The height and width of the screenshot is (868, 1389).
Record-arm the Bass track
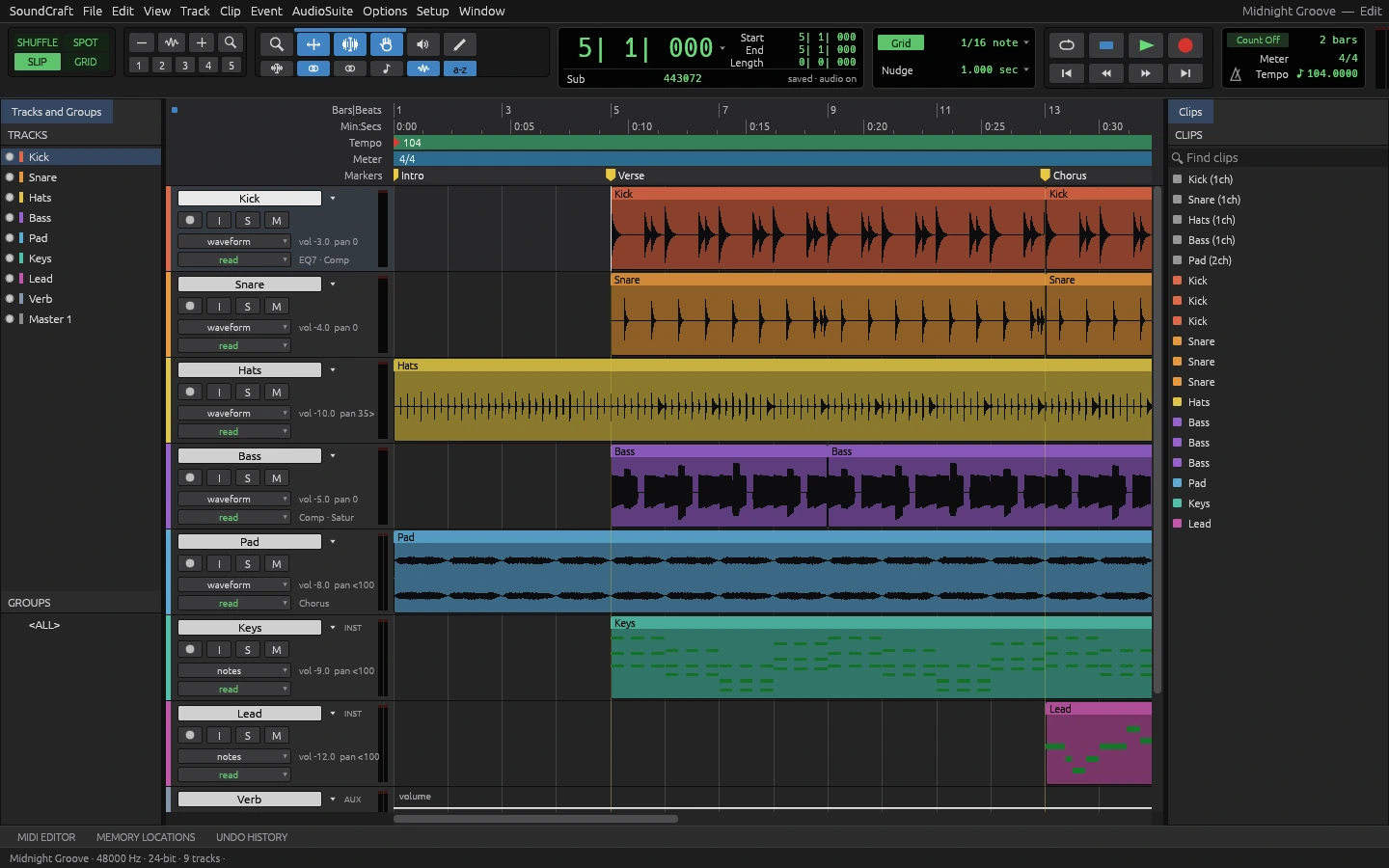click(x=190, y=478)
